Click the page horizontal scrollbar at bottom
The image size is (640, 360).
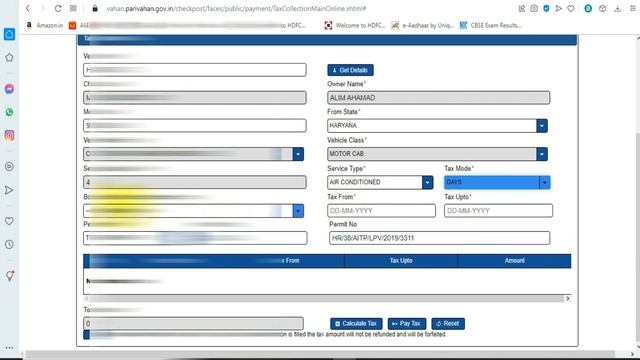click(320, 354)
